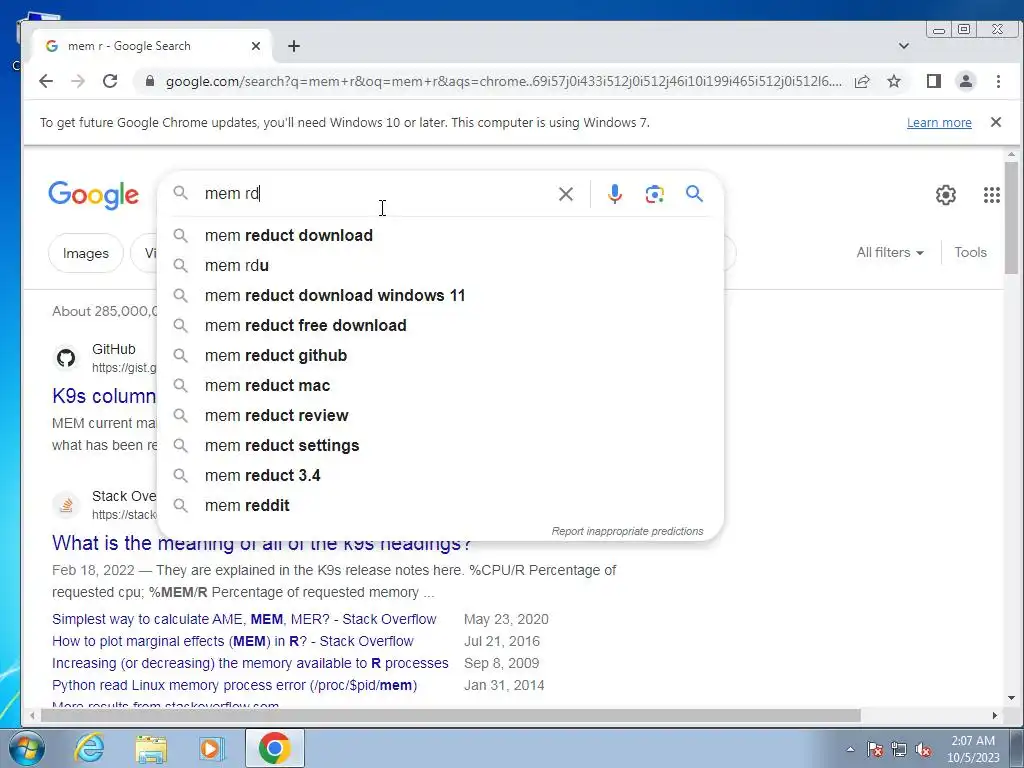
Task: Click 'Report inappropriate predictions'
Action: [x=627, y=532]
